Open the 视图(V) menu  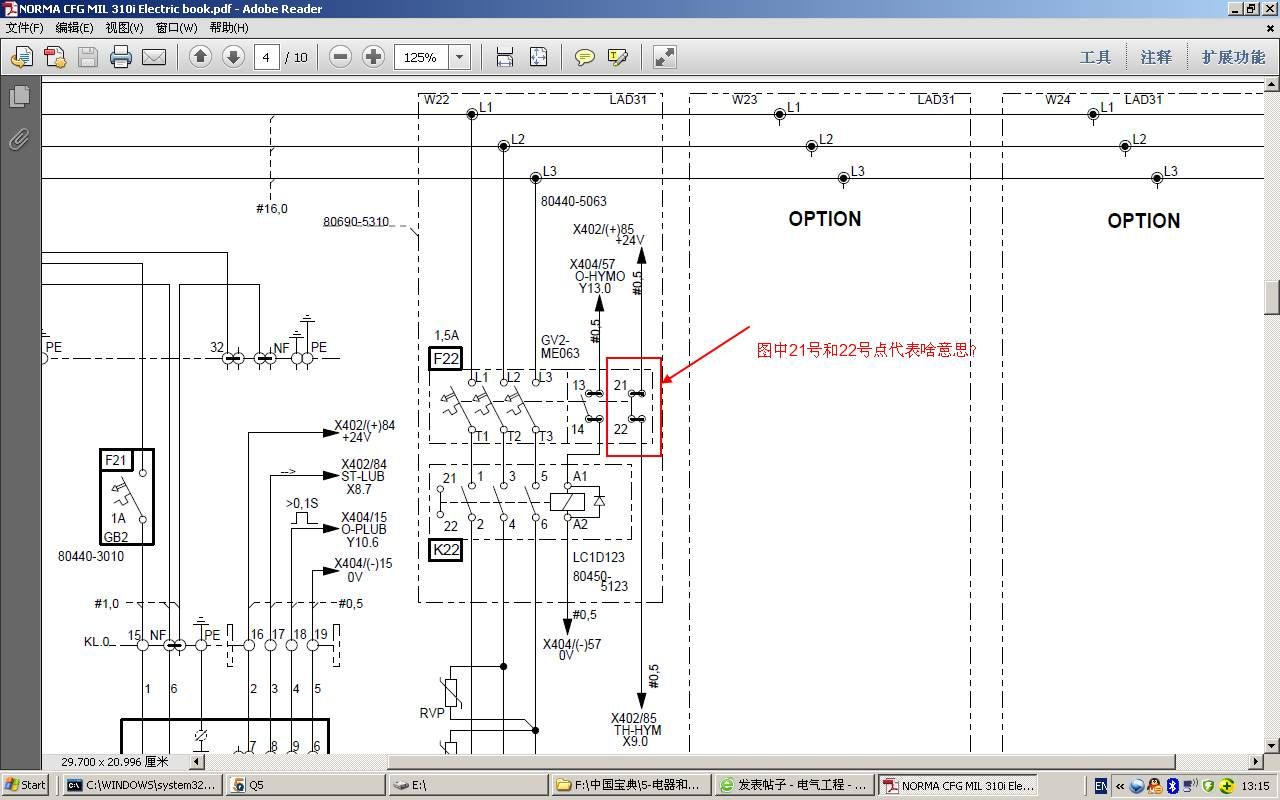[125, 28]
